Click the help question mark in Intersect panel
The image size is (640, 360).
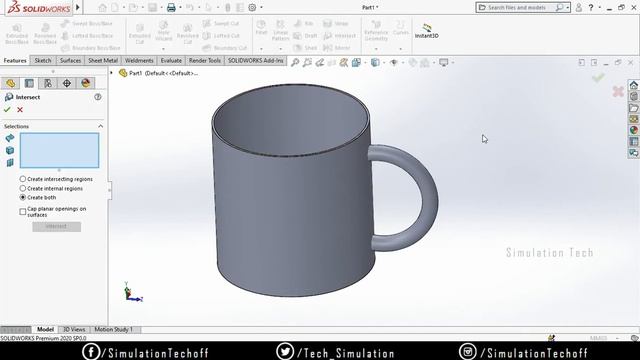coord(98,97)
